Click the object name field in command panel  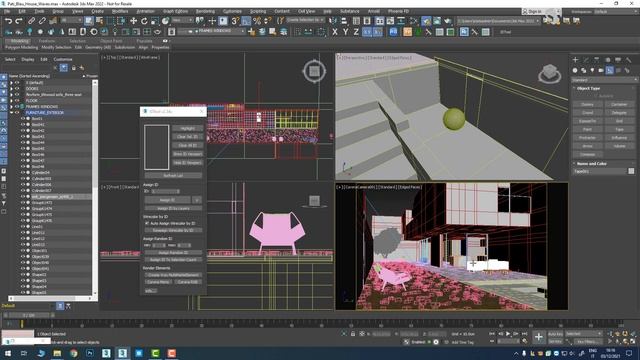pyautogui.click(x=599, y=171)
